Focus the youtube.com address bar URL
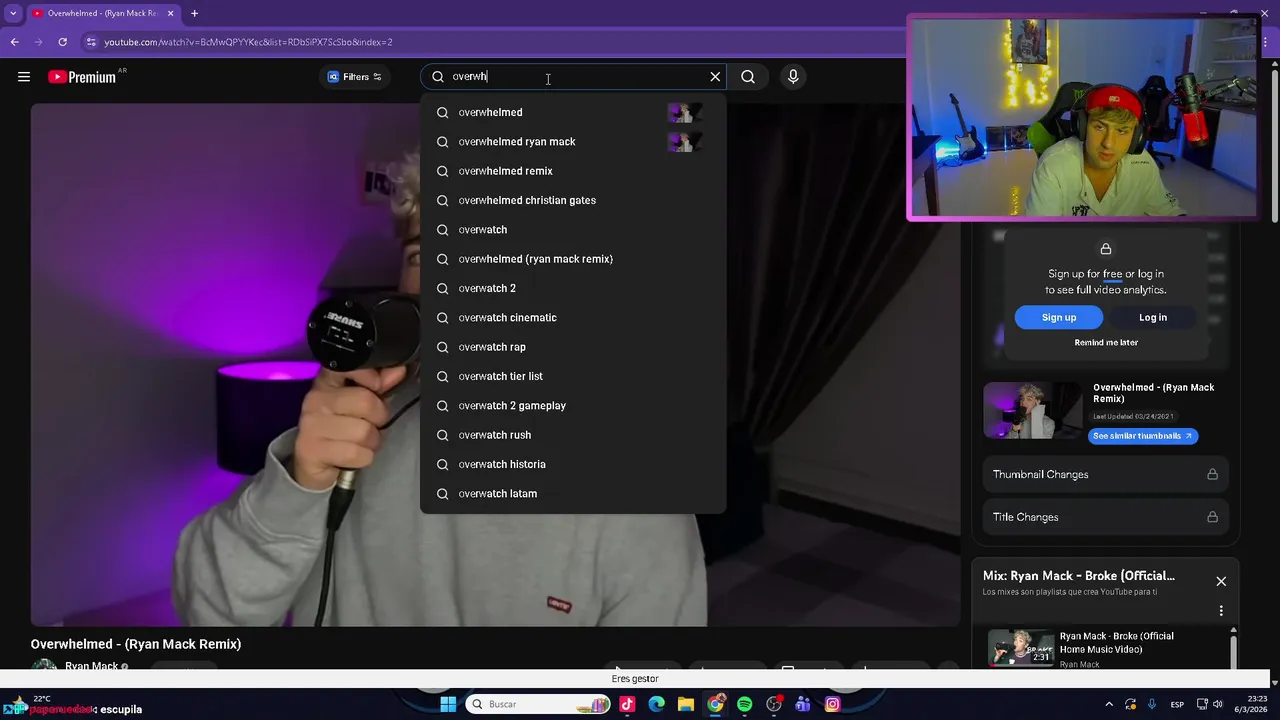The width and height of the screenshot is (1280, 720). pyautogui.click(x=248, y=42)
